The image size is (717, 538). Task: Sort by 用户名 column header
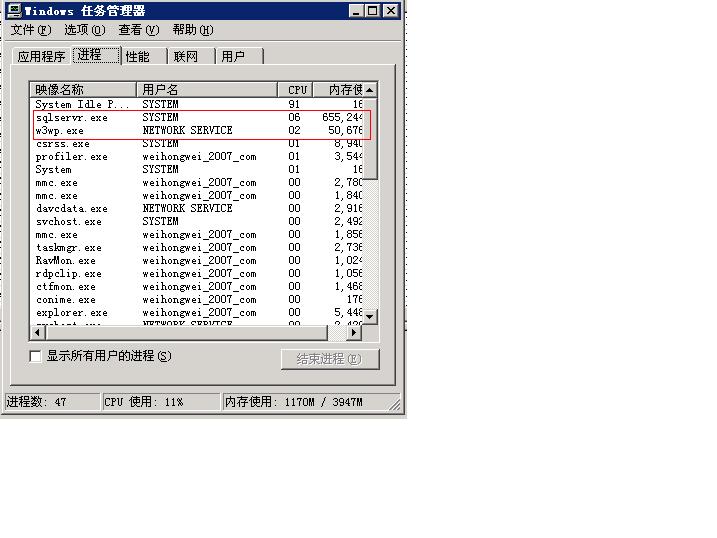pyautogui.click(x=207, y=90)
